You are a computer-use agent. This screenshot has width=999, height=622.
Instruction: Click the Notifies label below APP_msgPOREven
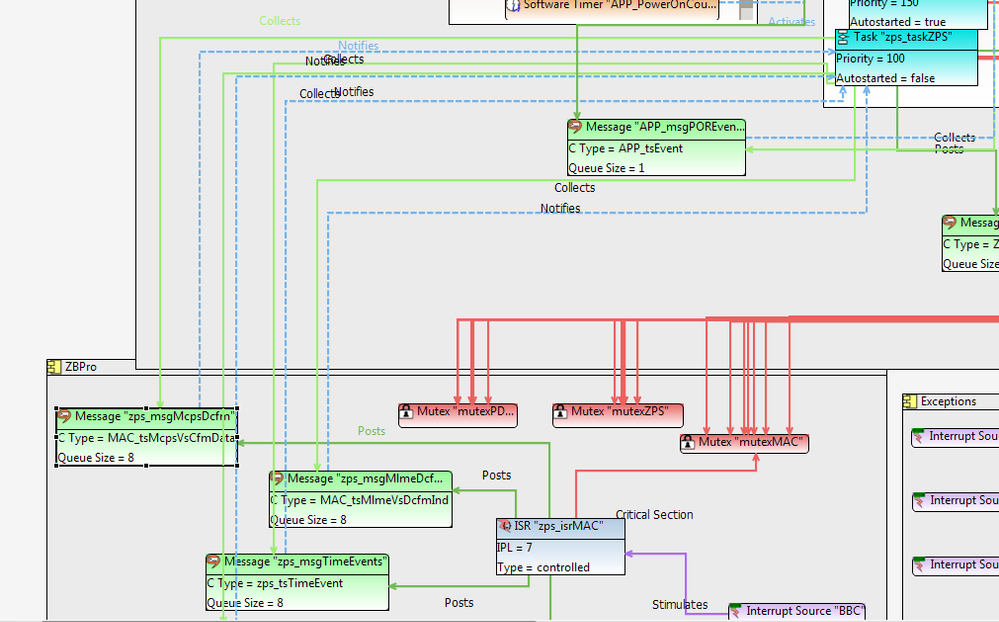560,208
